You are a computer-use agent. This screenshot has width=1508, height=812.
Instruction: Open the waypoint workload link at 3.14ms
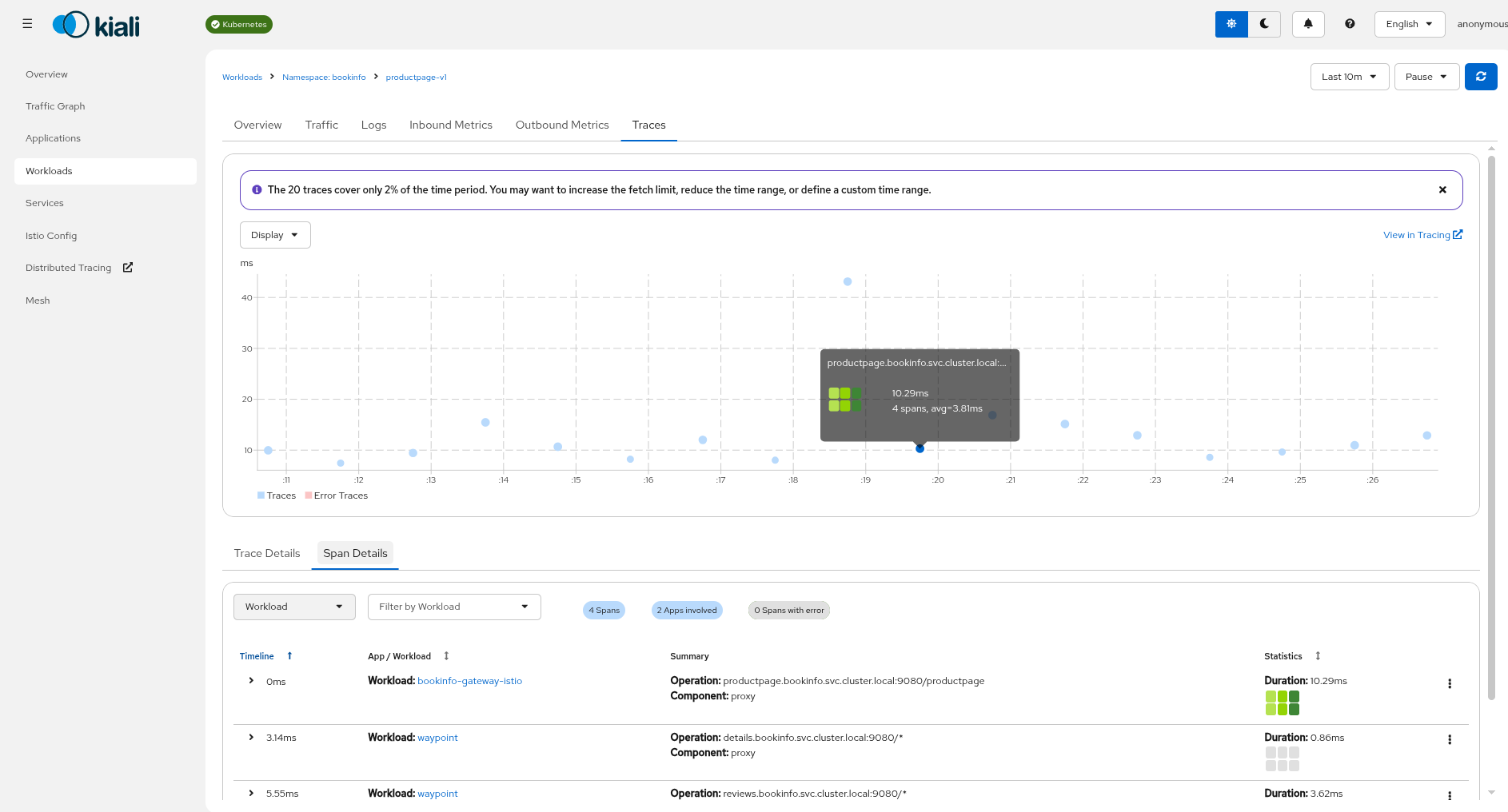click(x=437, y=738)
